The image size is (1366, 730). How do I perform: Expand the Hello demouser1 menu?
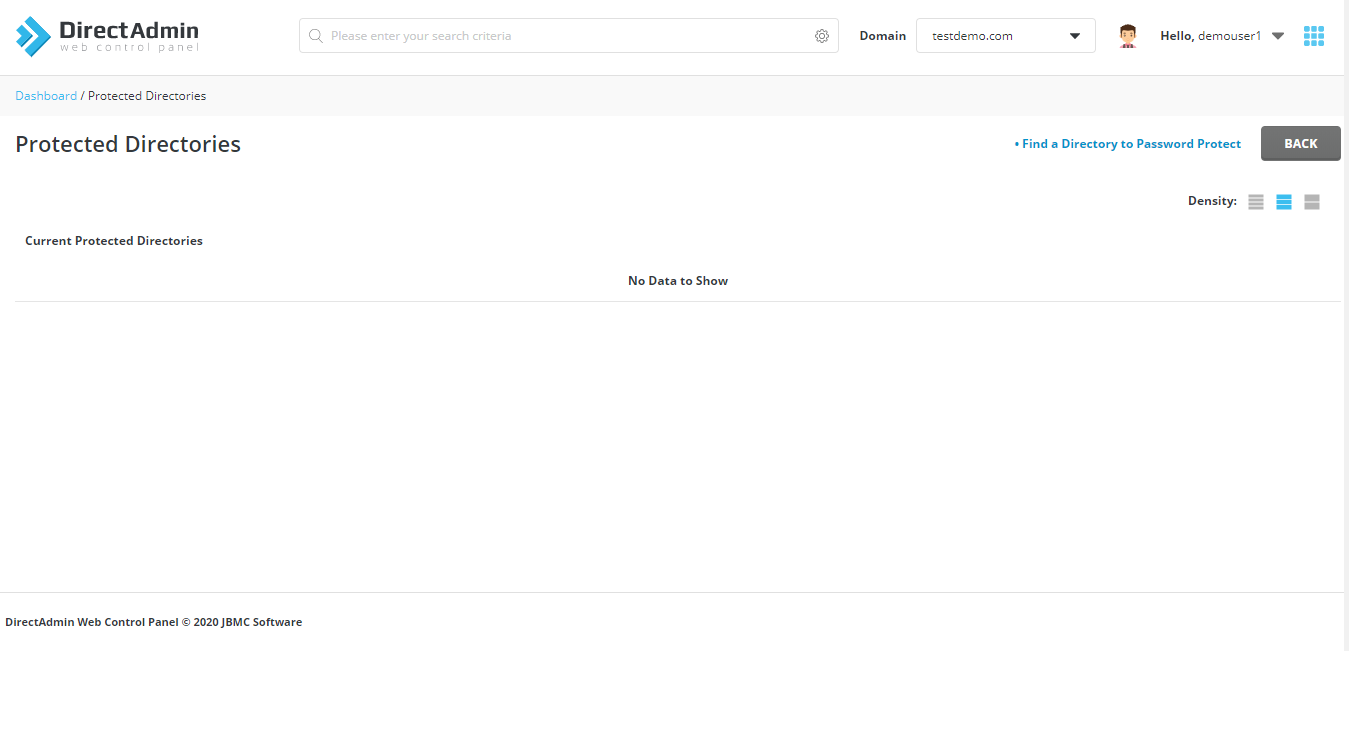pos(1222,36)
